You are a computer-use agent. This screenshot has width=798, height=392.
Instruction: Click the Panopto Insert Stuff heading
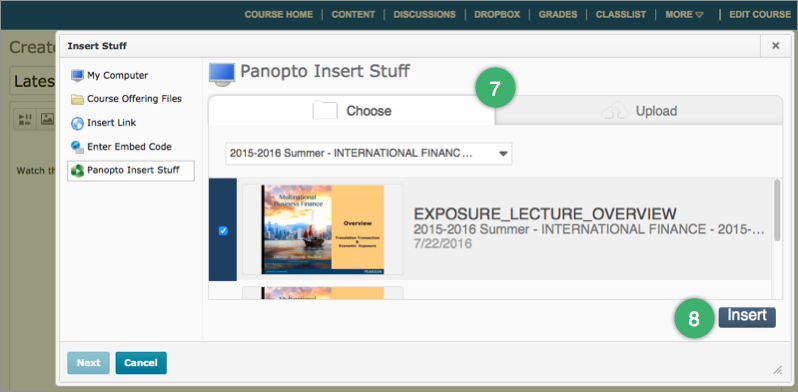325,71
